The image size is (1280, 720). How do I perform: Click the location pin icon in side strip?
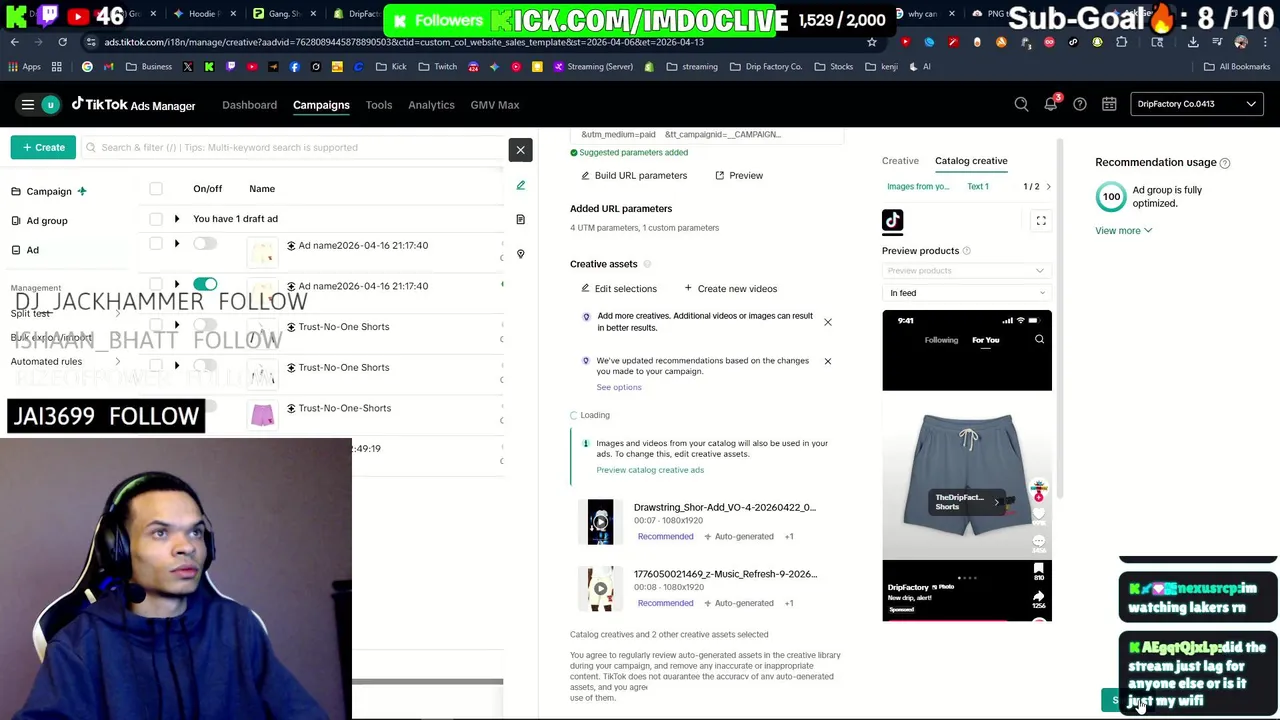click(x=520, y=254)
